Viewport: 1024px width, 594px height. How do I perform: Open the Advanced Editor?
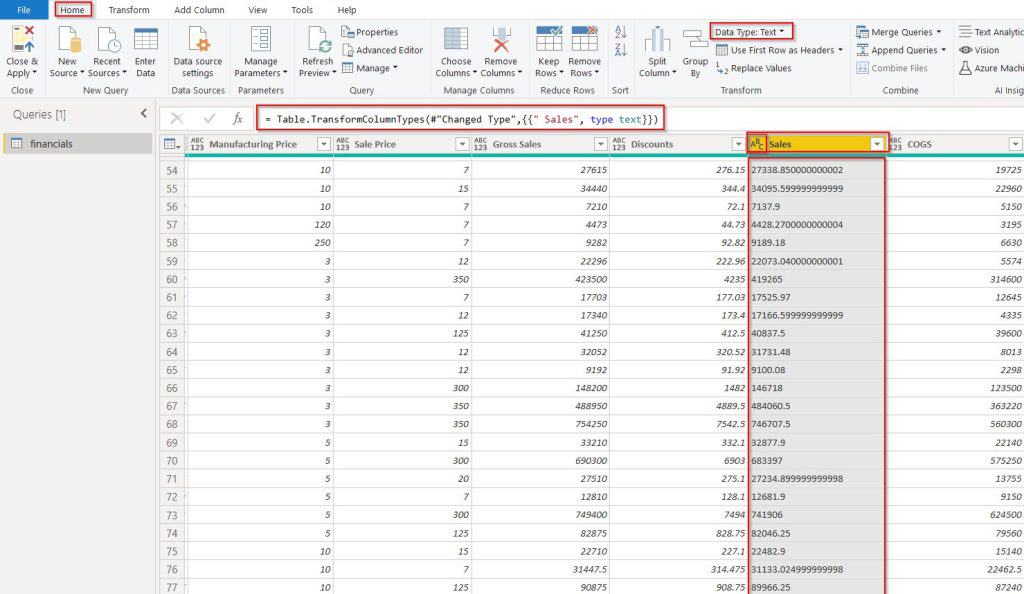383,50
